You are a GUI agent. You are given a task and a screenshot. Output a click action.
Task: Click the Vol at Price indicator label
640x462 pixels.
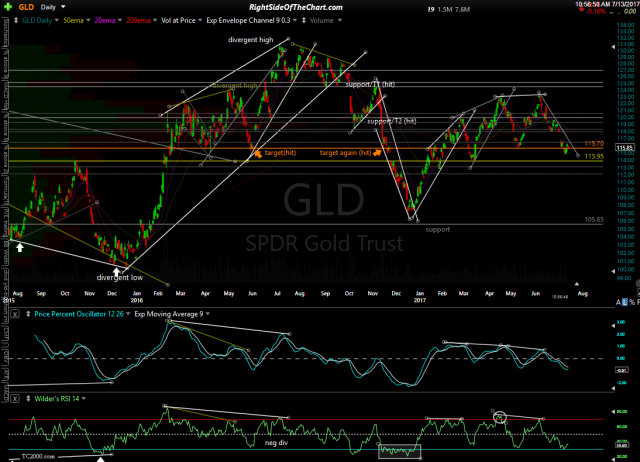178,20
